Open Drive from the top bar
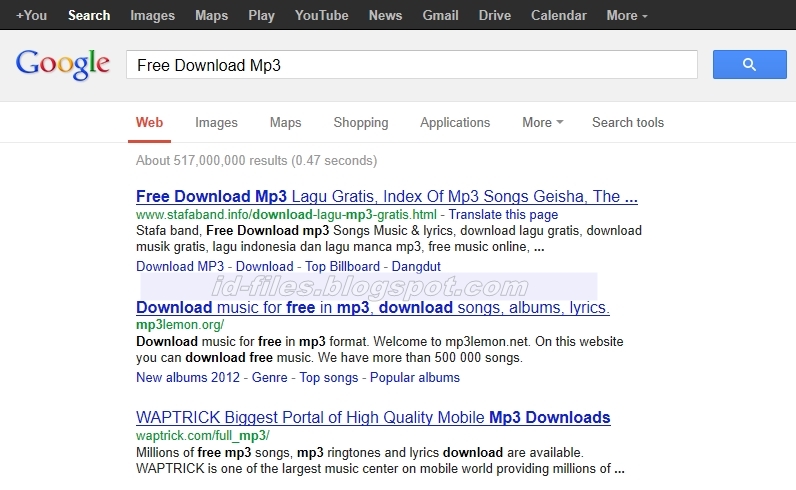This screenshot has height=490, width=796. [494, 15]
